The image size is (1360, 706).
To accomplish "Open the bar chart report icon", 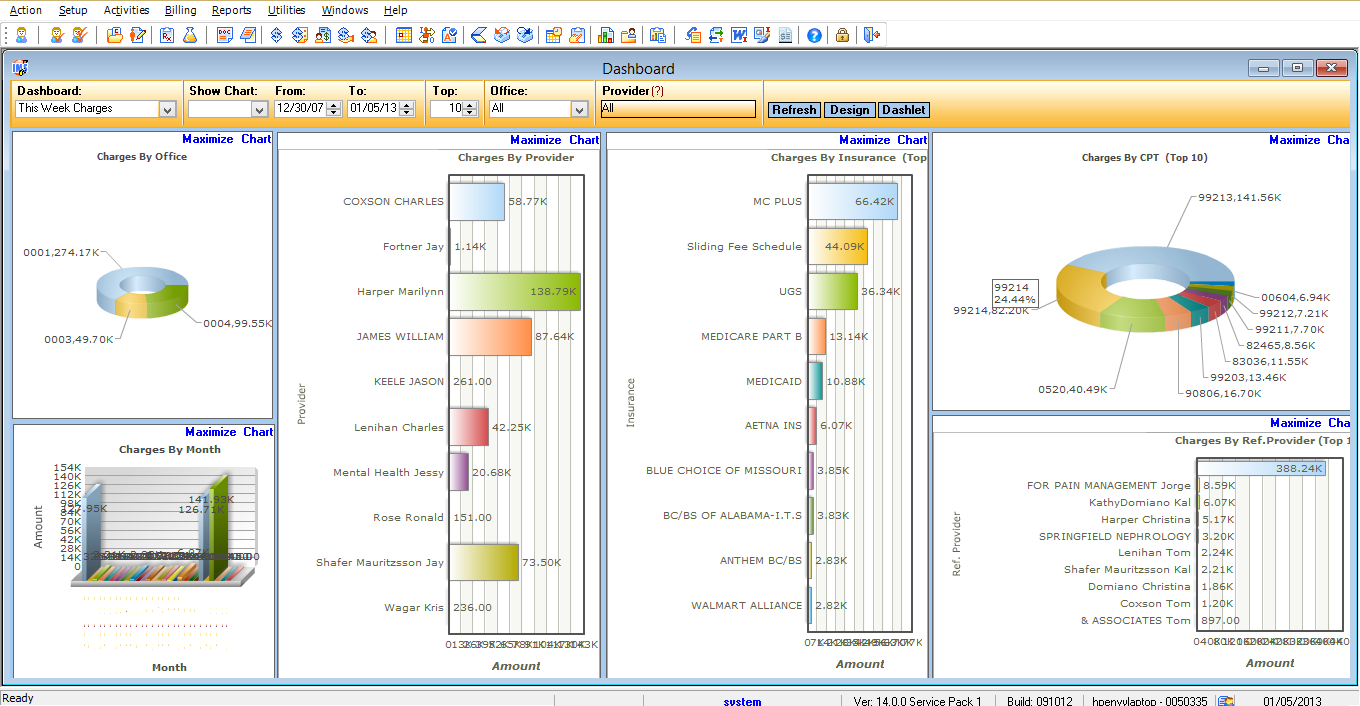I will coord(606,35).
